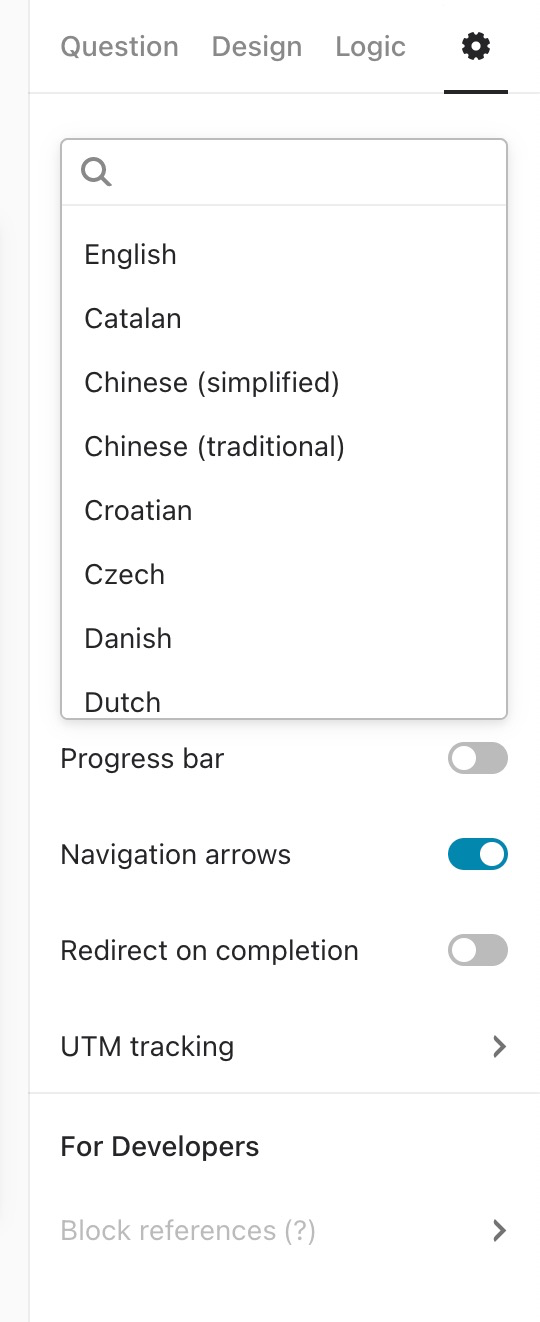This screenshot has height=1322, width=540.
Task: Click the UTM tracking chevron arrow
Action: 499,1047
